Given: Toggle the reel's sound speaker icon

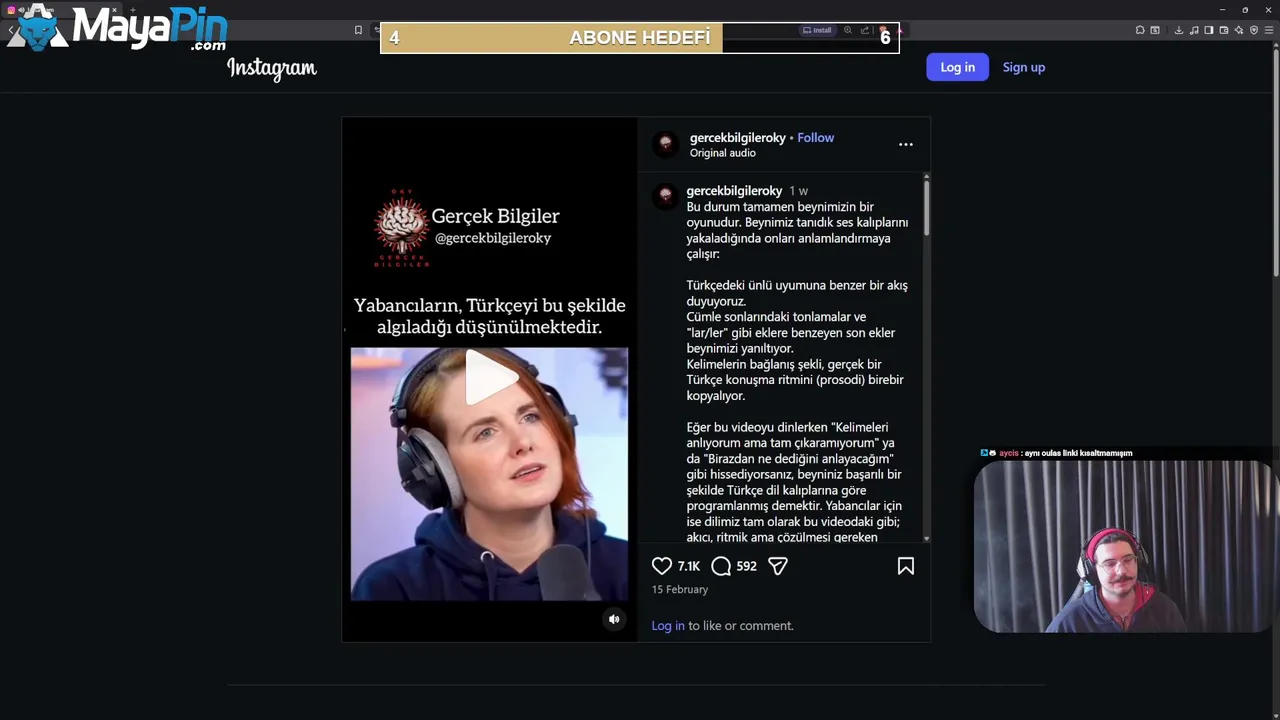Looking at the screenshot, I should coord(614,619).
